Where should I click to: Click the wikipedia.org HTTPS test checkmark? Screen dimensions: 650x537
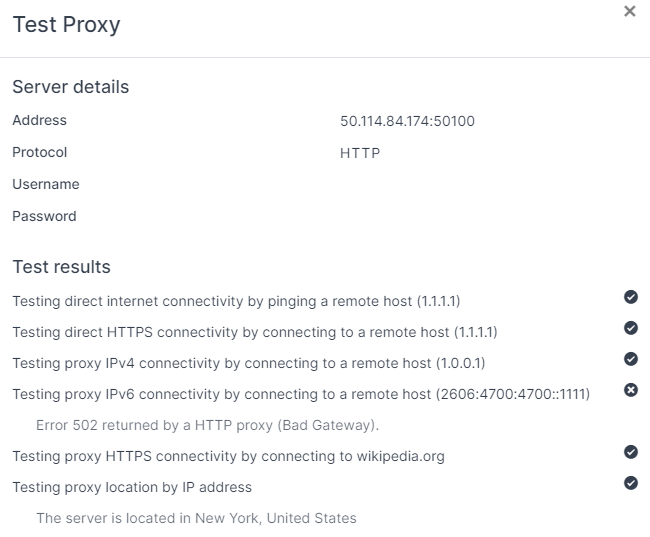coord(631,452)
